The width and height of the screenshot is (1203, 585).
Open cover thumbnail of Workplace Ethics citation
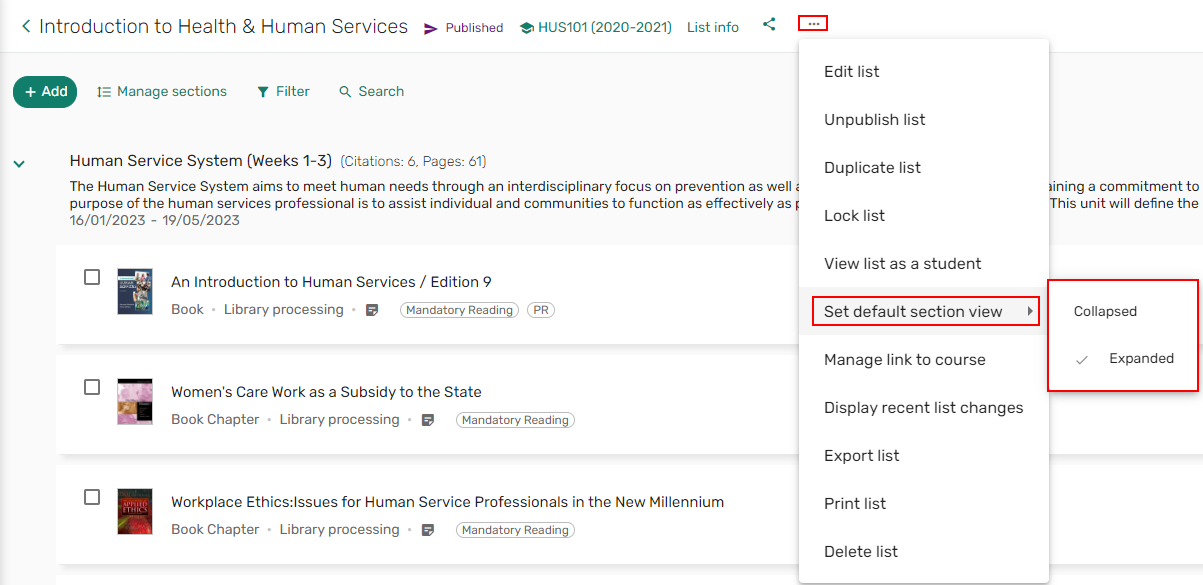[x=135, y=512]
